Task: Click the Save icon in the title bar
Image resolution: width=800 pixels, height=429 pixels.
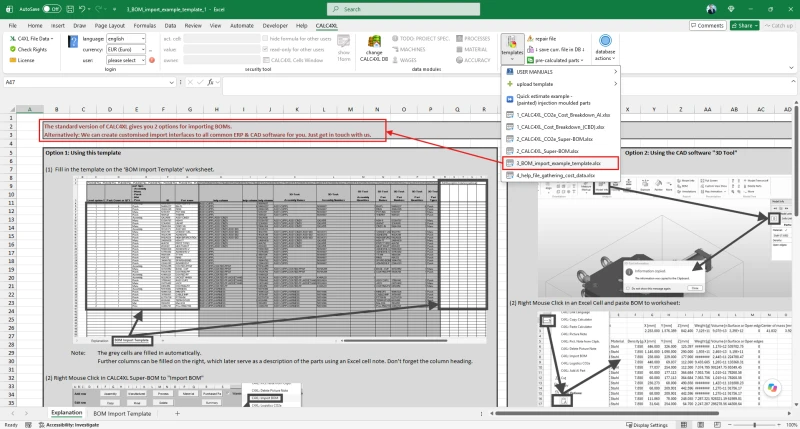Action: coord(70,9)
